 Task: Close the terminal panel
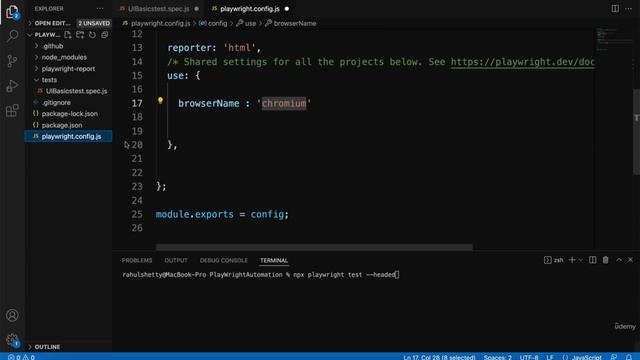click(x=631, y=260)
